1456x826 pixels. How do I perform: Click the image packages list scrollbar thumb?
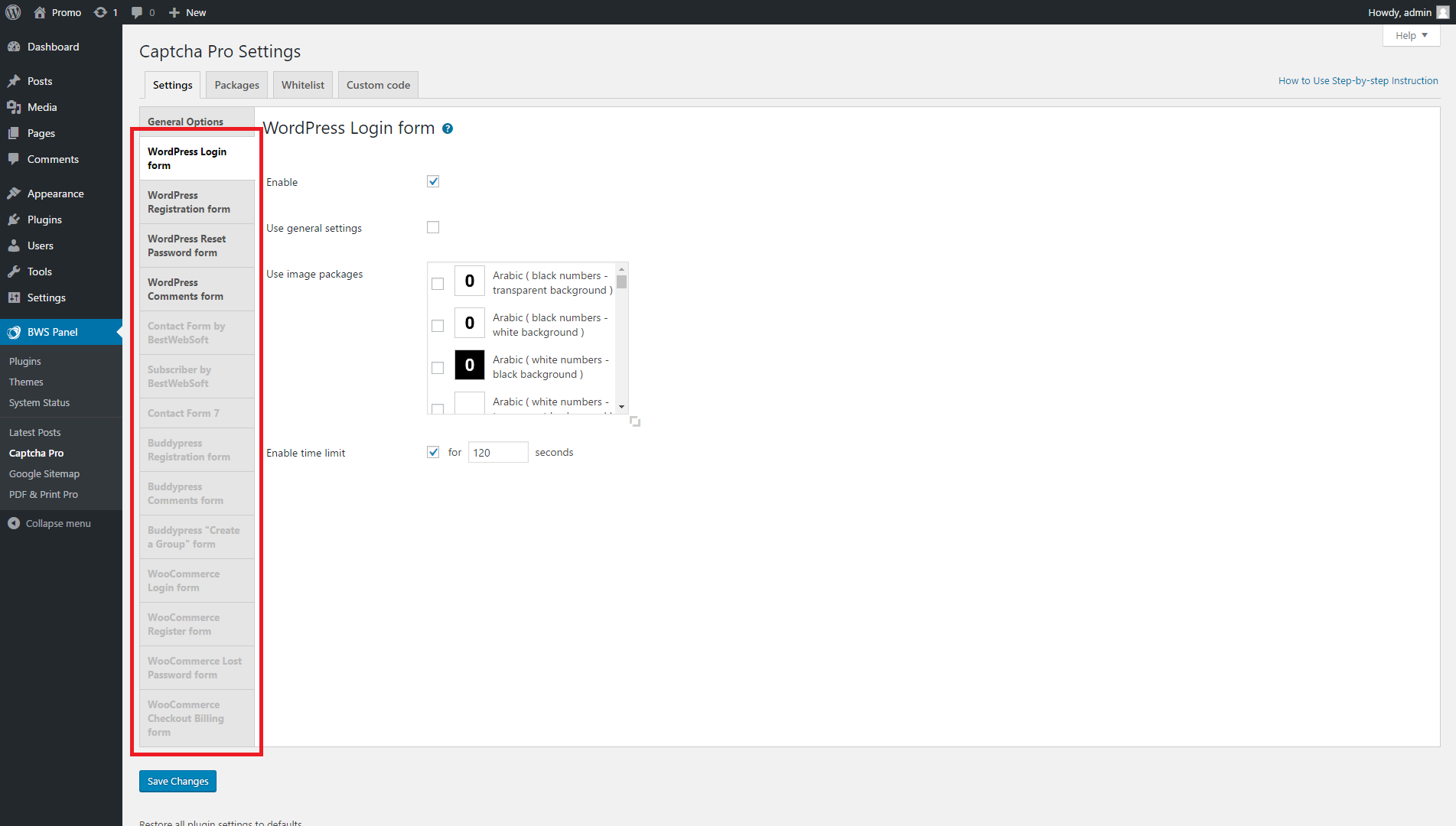(622, 281)
